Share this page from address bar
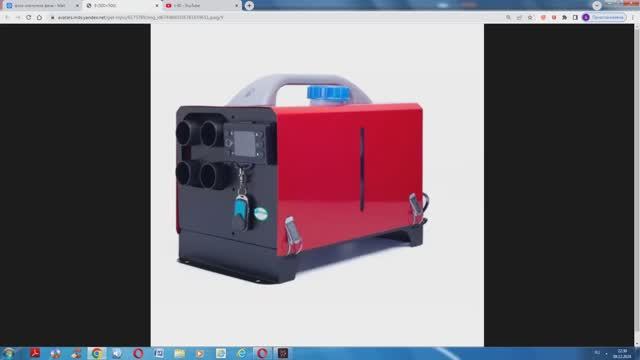 [x=519, y=18]
